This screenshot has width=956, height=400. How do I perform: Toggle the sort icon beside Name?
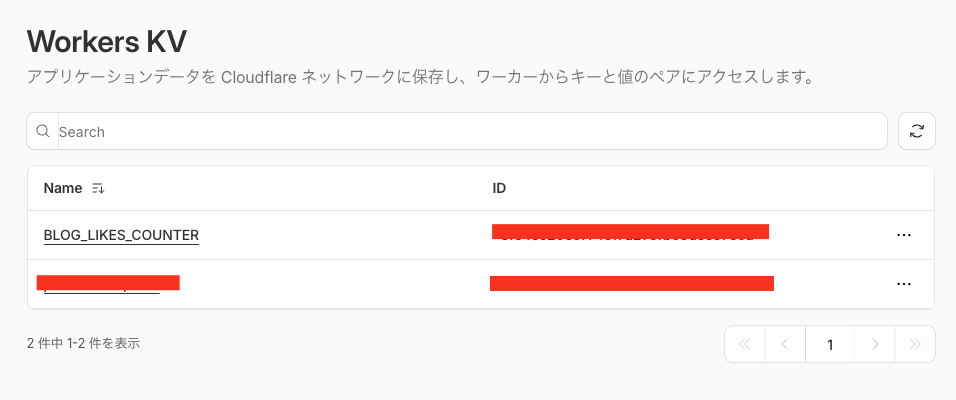(98, 188)
